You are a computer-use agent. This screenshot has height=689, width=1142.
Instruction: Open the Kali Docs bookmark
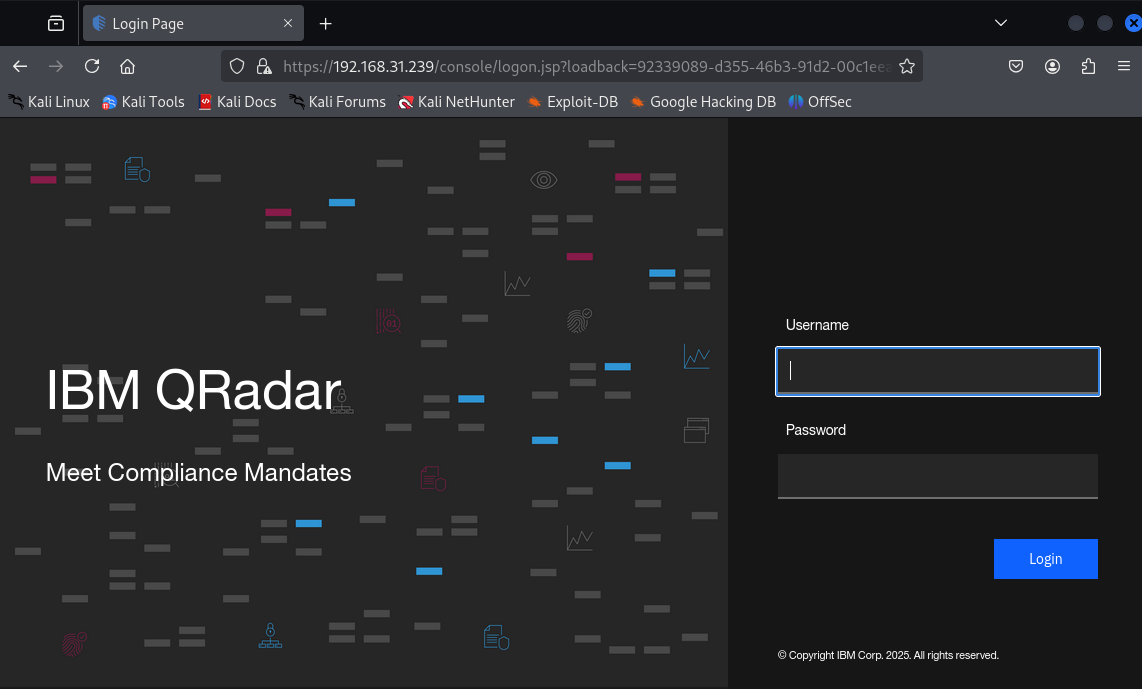pyautogui.click(x=237, y=102)
